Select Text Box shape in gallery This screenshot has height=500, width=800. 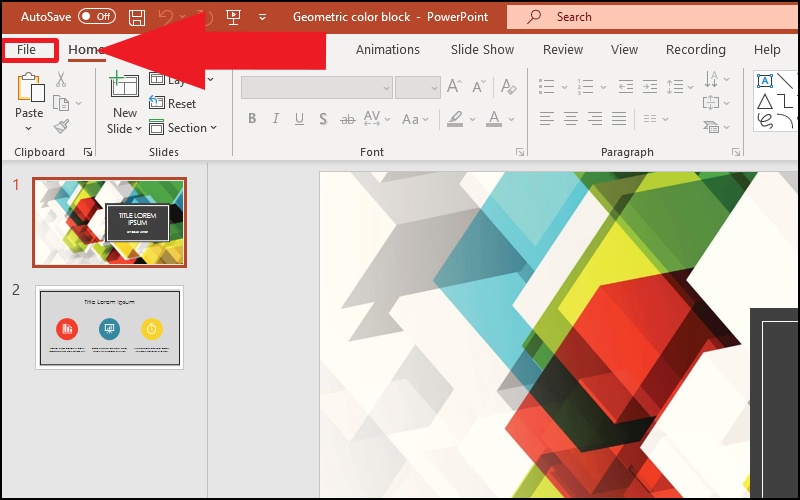pyautogui.click(x=764, y=81)
